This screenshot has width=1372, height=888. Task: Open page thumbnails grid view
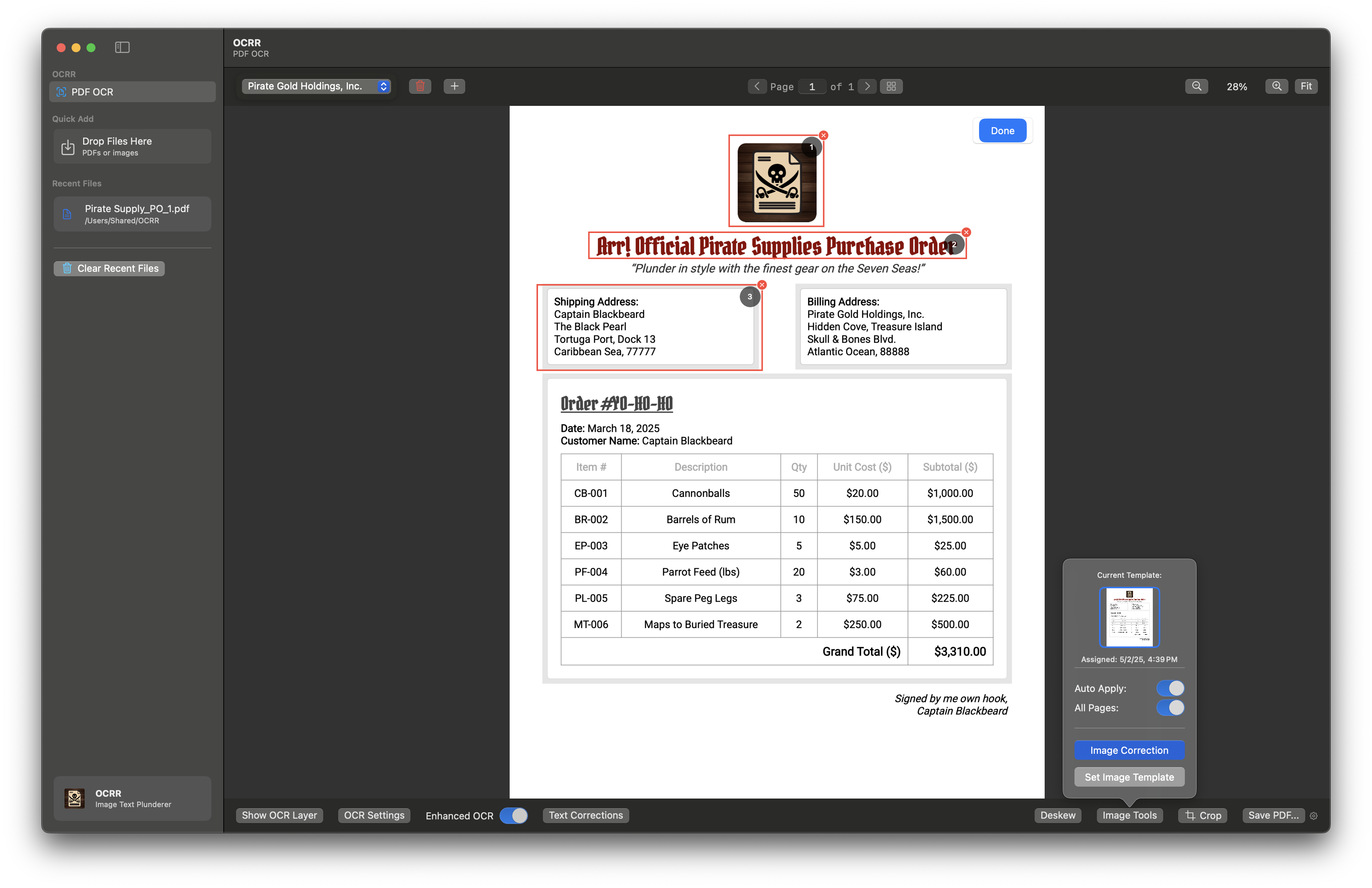(891, 86)
